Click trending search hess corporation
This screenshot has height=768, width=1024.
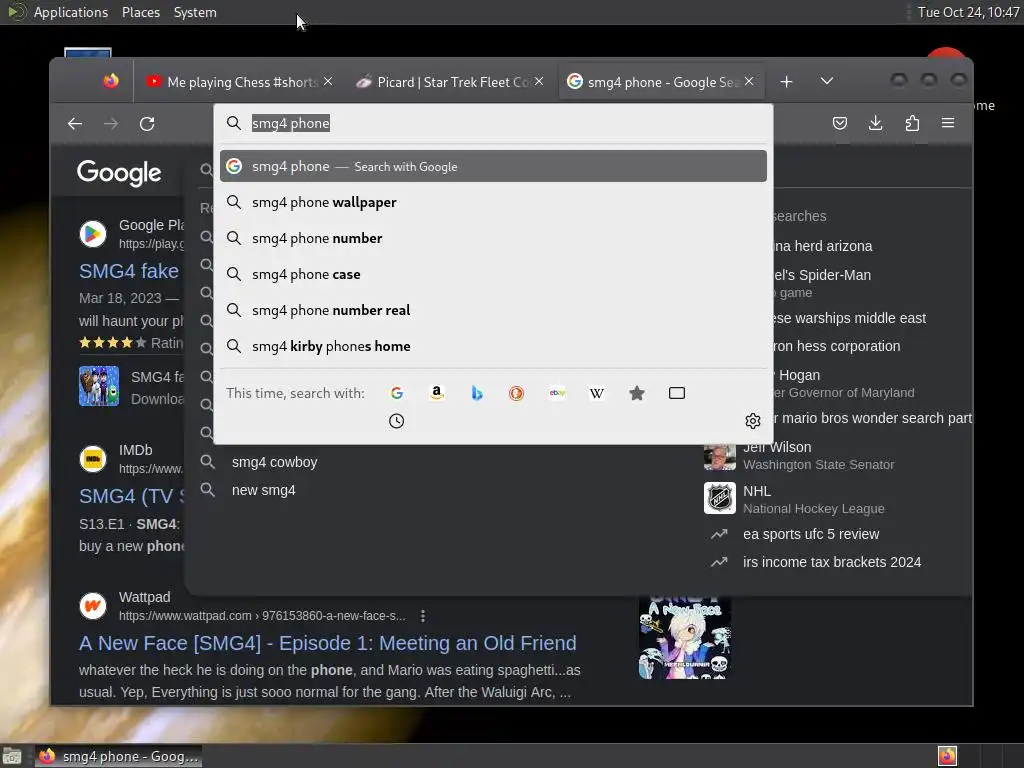coord(836,346)
